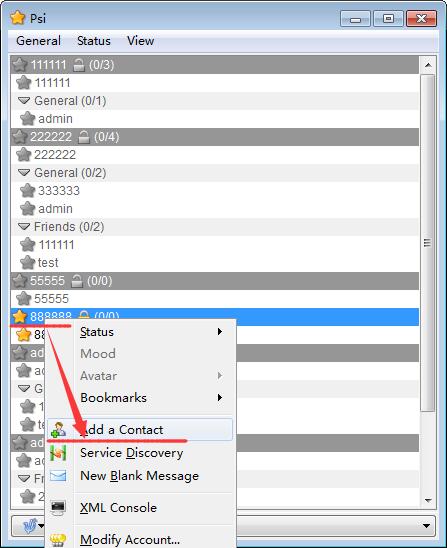Click the XML Console monitor icon

tap(58, 507)
